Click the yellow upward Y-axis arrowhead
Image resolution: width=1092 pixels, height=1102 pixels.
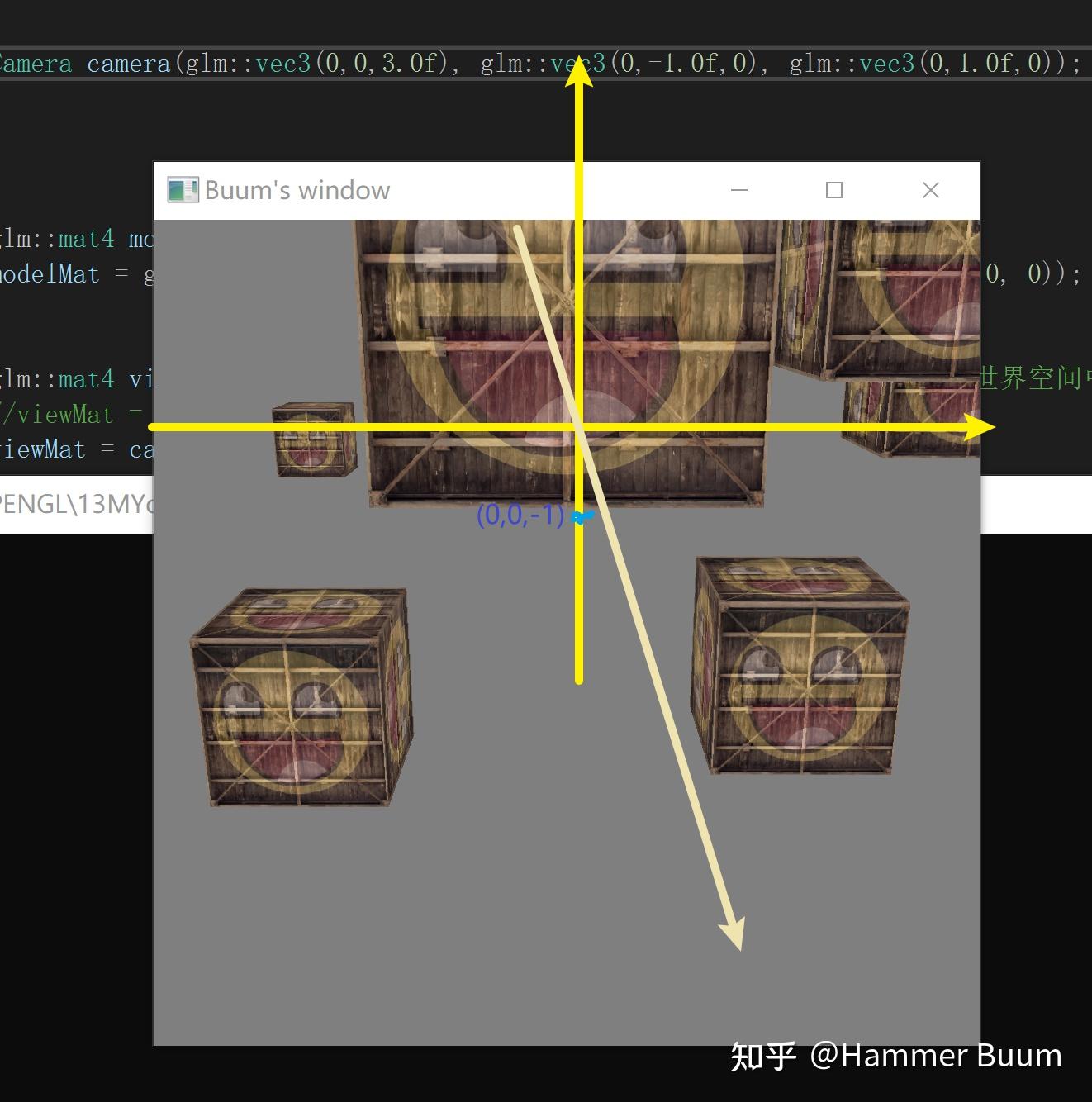578,74
